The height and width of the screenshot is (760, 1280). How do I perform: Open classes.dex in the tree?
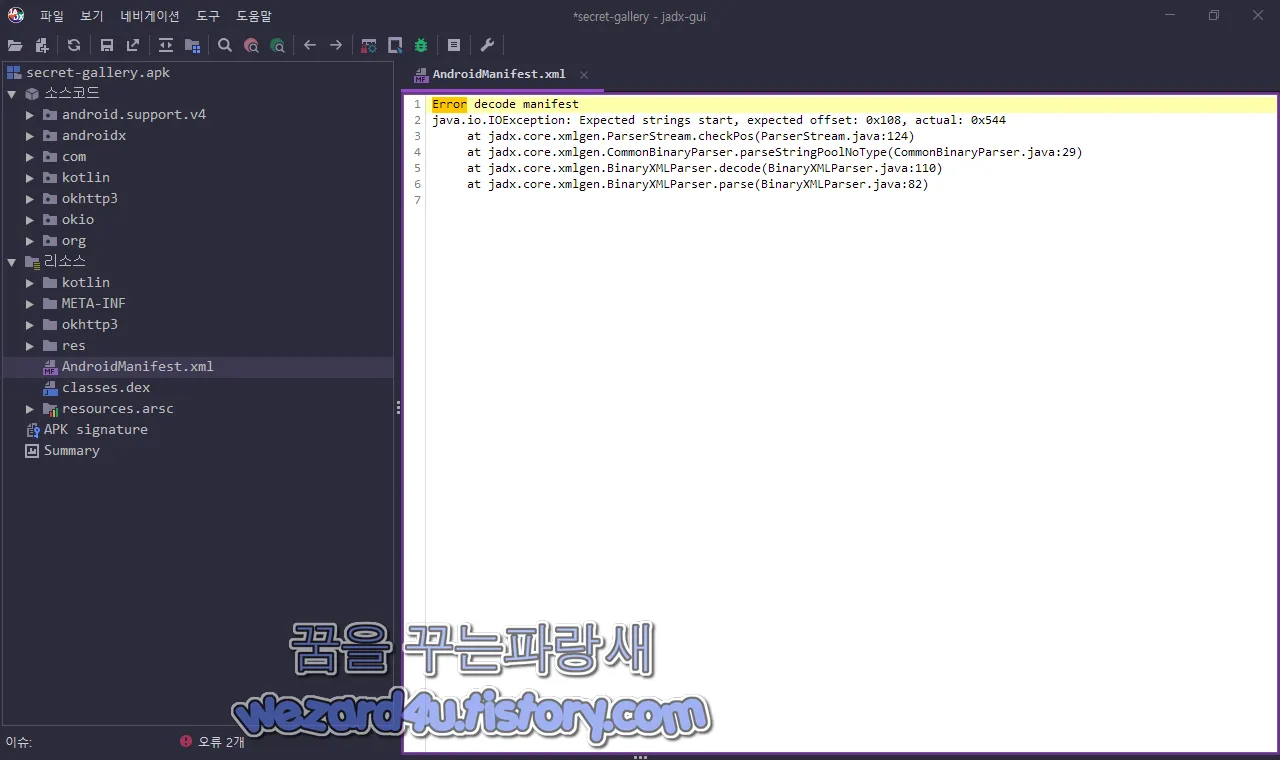pos(106,388)
